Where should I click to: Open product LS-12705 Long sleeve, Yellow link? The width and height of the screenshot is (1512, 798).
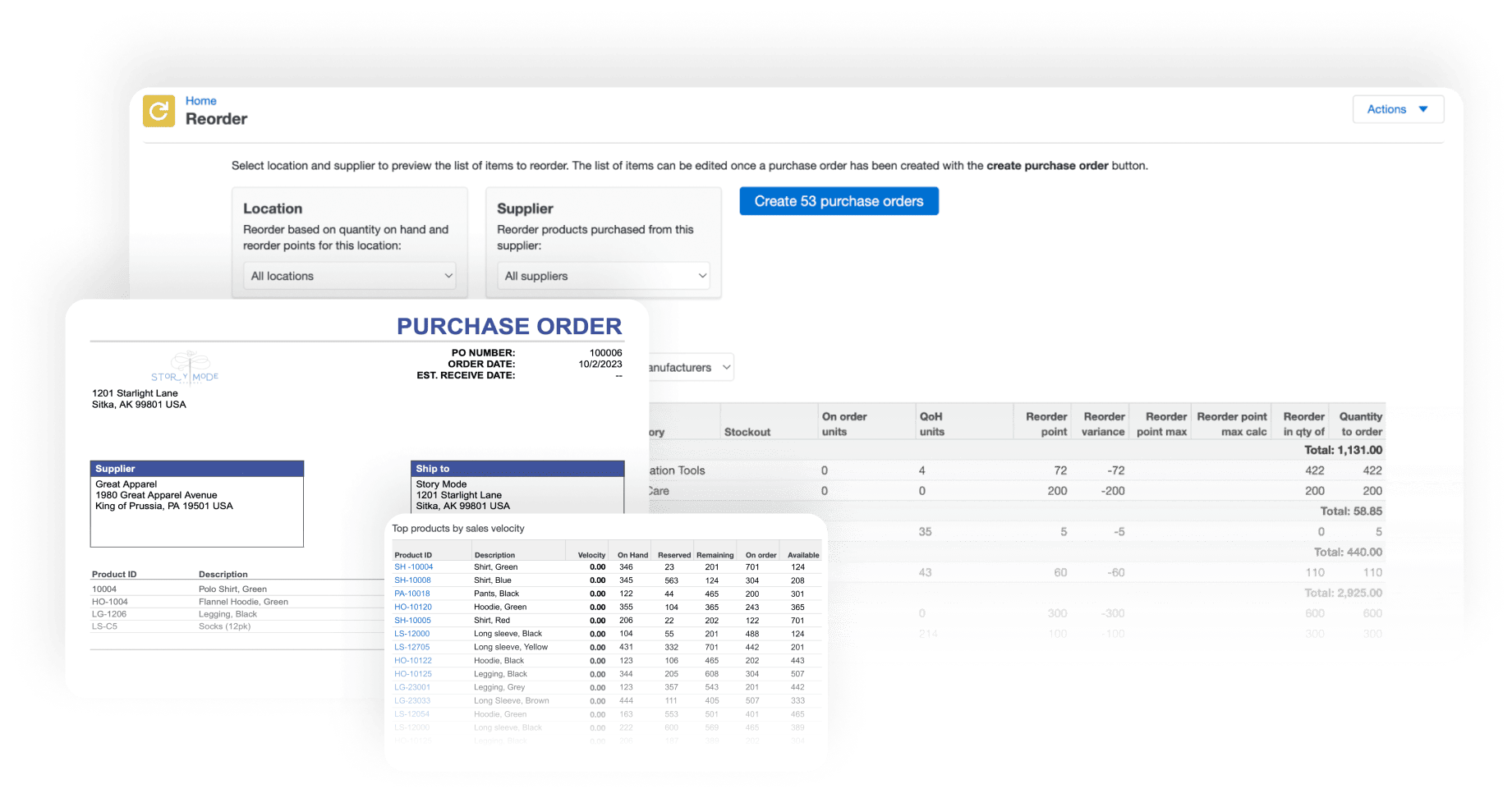[x=412, y=647]
